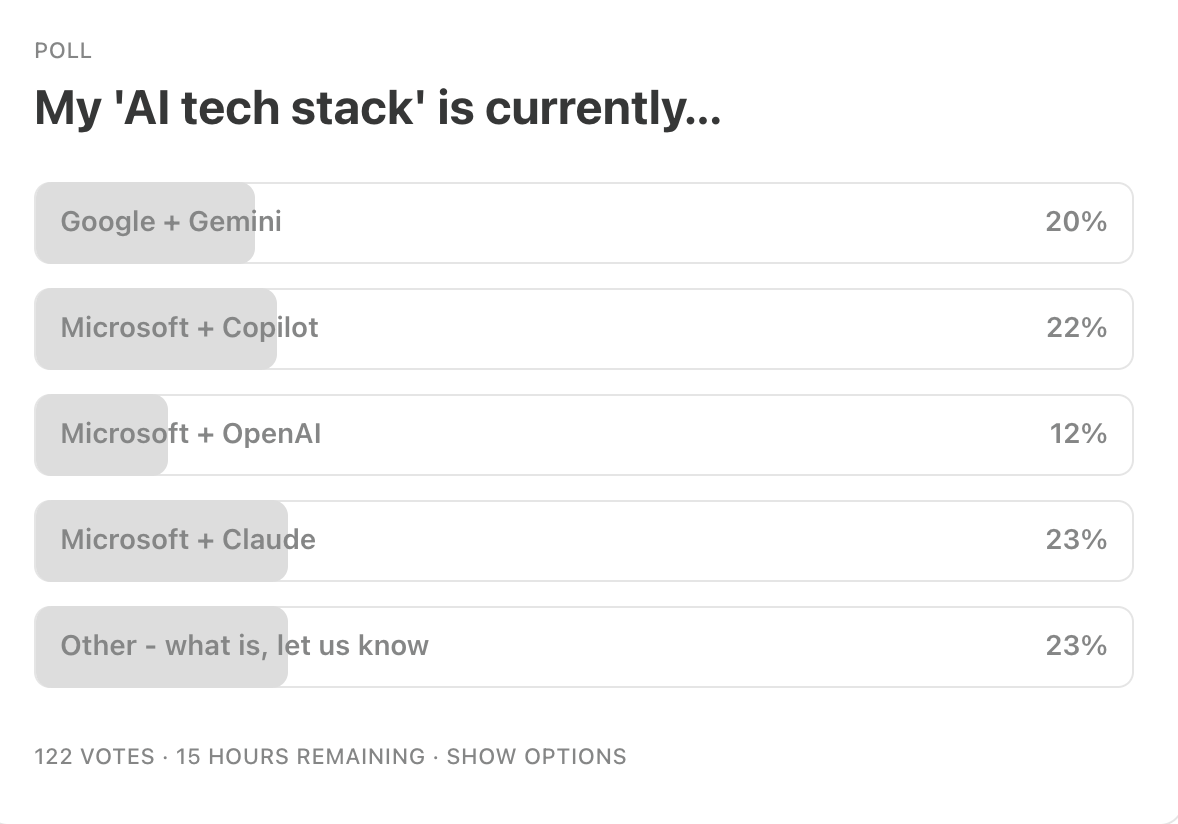Click the gray progress bar of Google + Gemini
The width and height of the screenshot is (1178, 824).
click(x=145, y=223)
